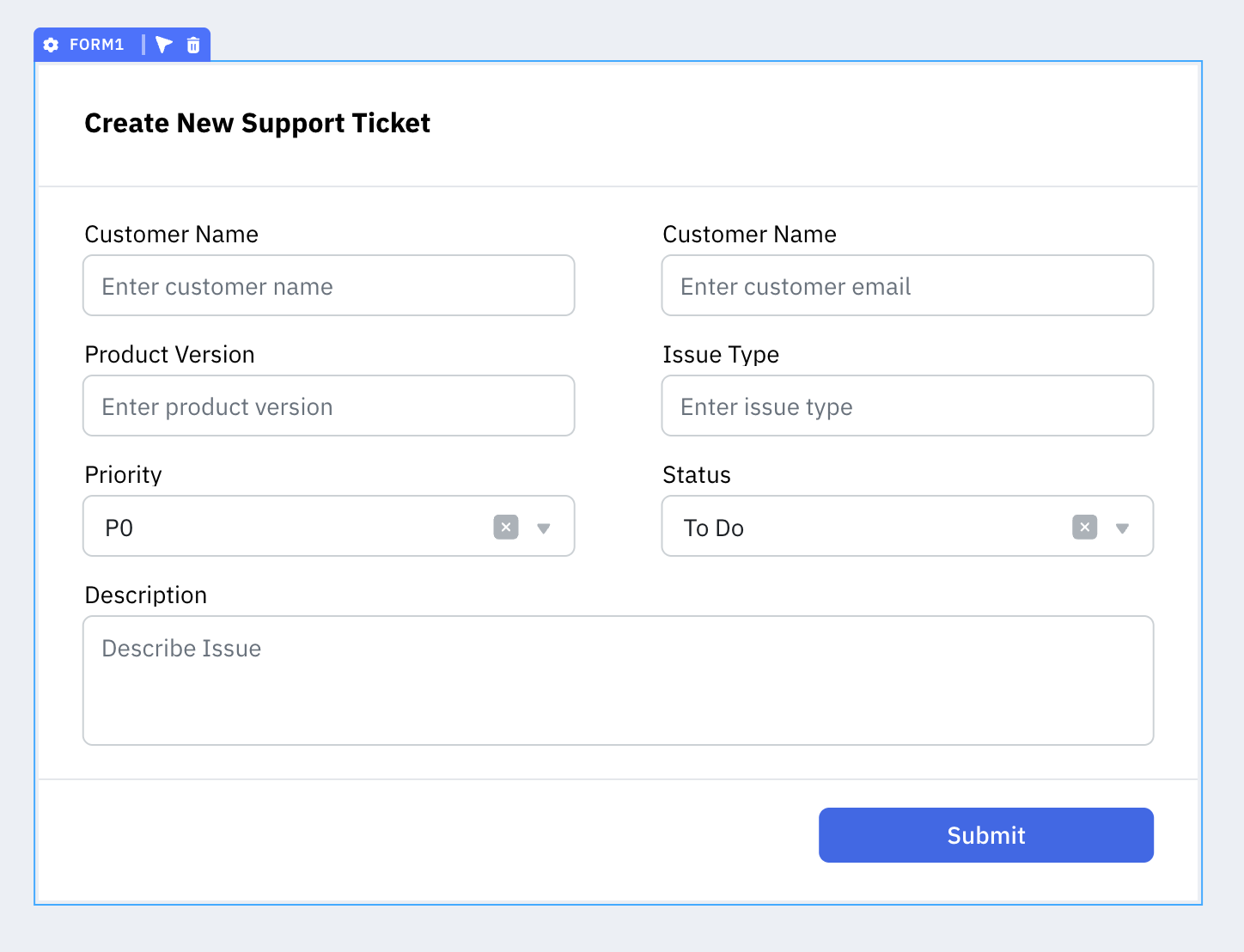Screen dimensions: 1244x952
Task: Expand the Priority dropdown chevron
Action: click(x=543, y=529)
